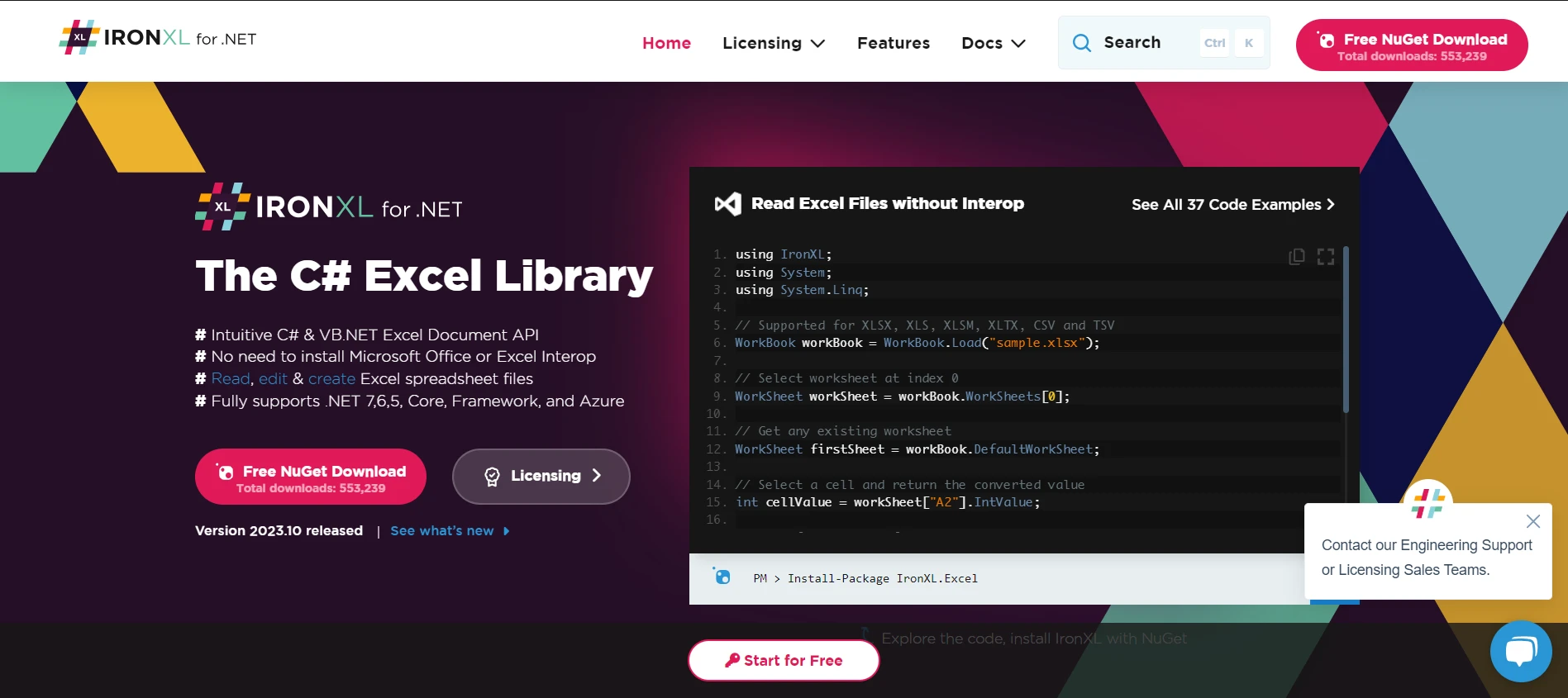Click the NuGet icon in hero download button

225,472
